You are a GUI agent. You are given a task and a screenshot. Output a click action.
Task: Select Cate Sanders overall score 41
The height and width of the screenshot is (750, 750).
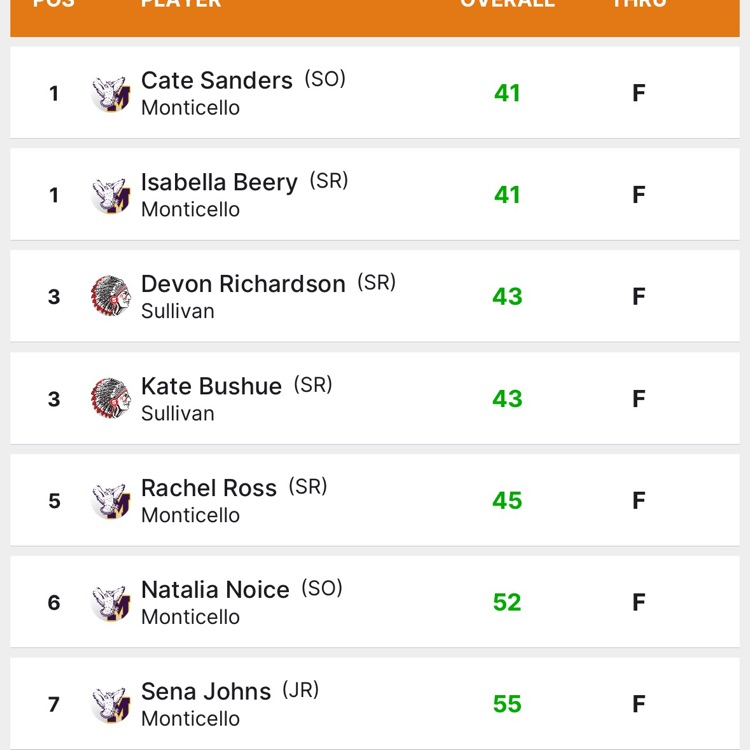pos(507,93)
